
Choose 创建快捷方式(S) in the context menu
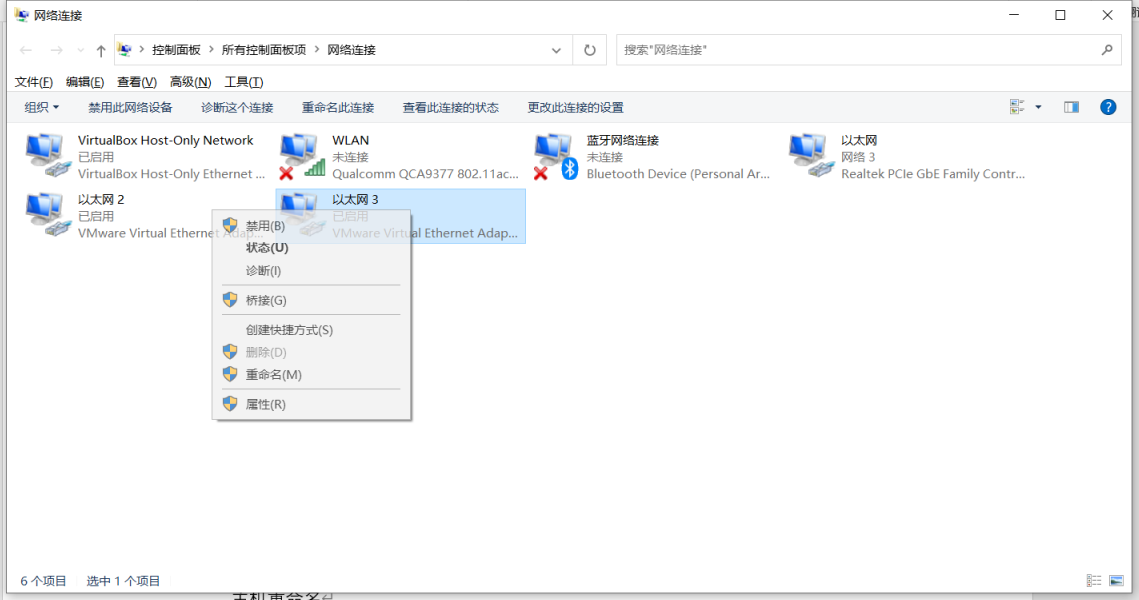pos(311,330)
